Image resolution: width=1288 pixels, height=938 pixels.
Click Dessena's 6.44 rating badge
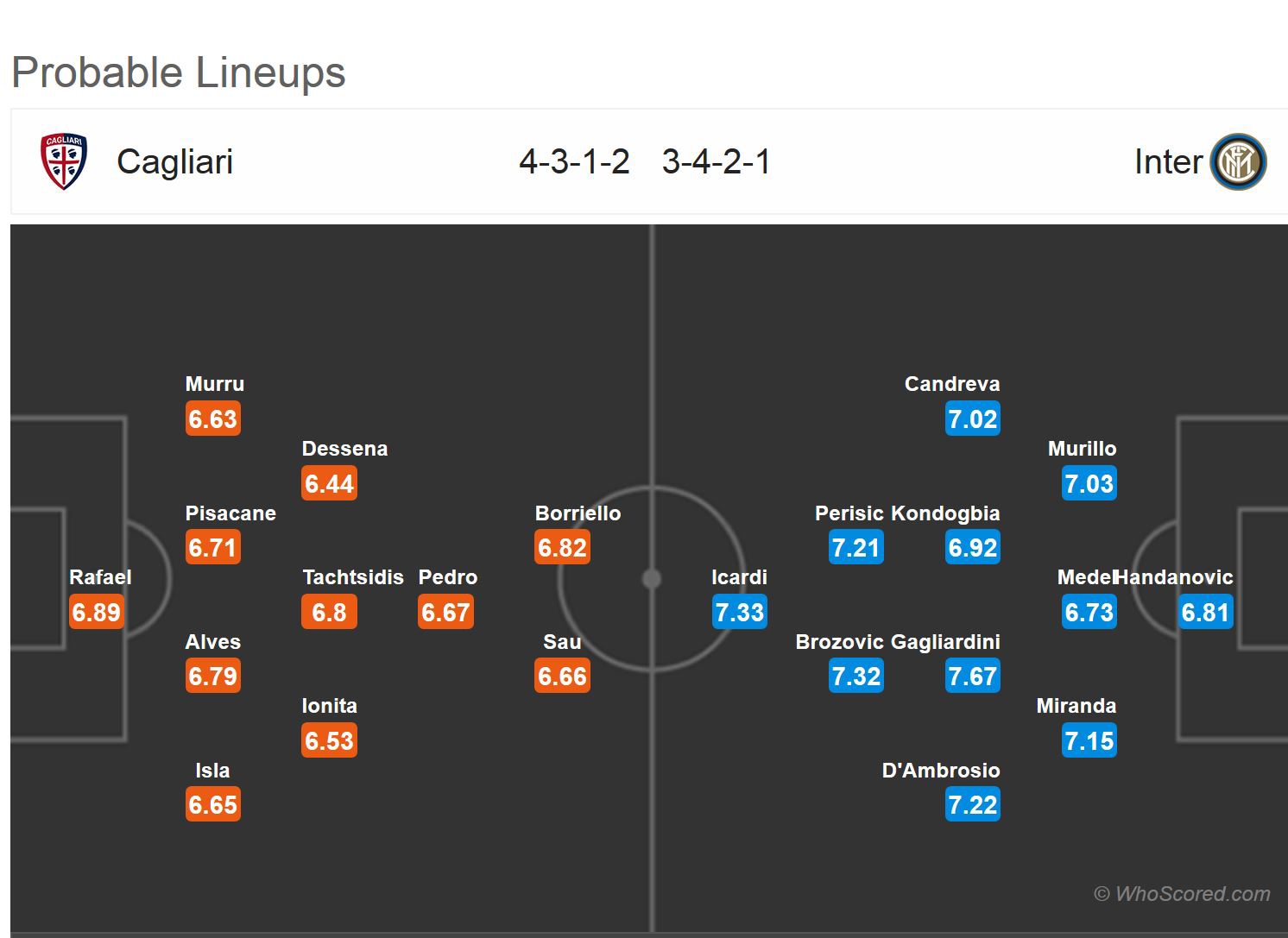[329, 484]
